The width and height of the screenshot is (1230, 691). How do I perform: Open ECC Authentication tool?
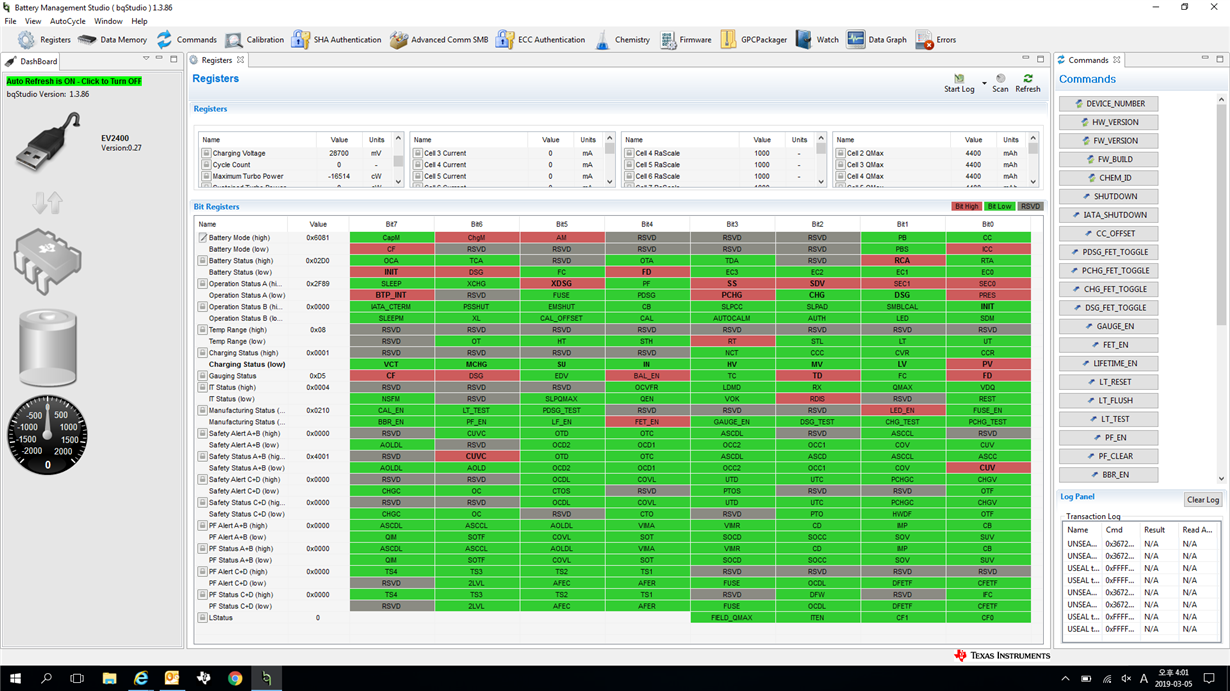[540, 40]
